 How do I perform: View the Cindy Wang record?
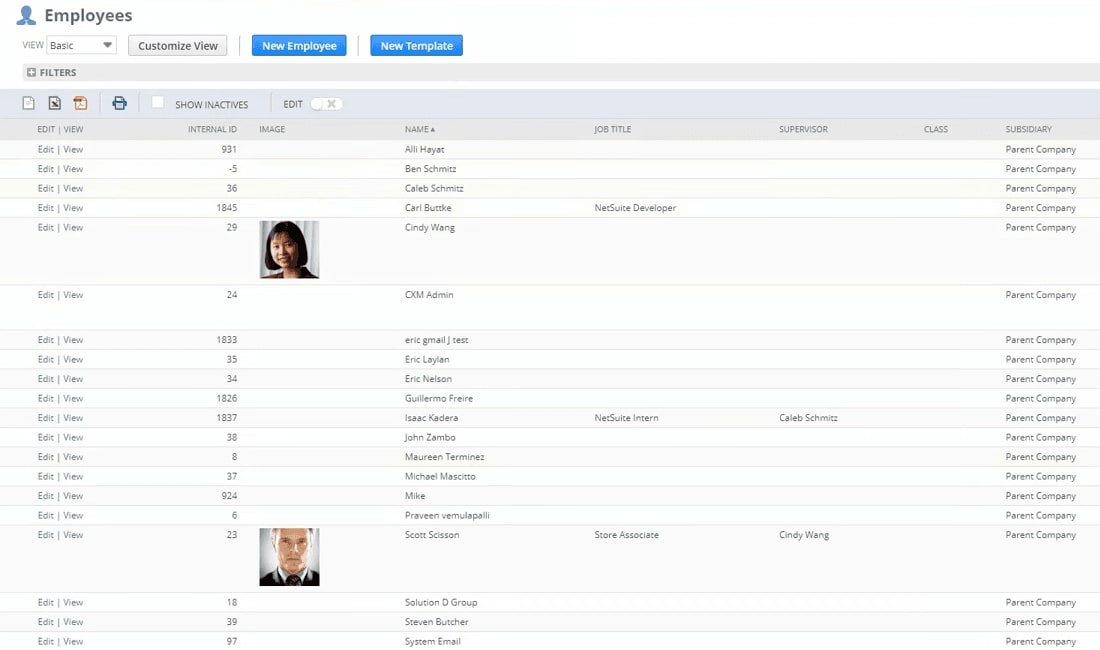click(x=73, y=228)
